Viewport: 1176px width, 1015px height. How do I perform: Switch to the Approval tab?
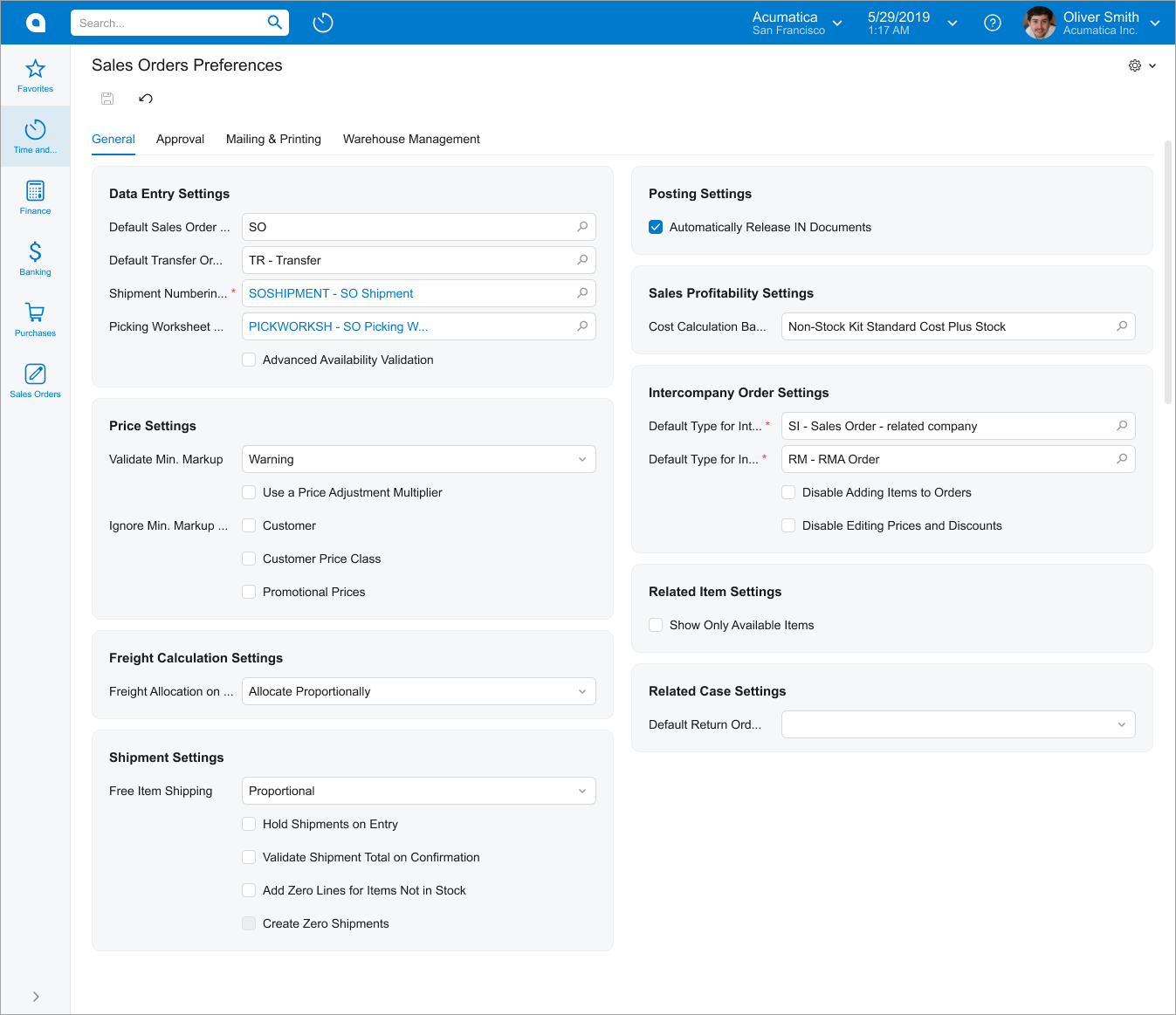180,139
